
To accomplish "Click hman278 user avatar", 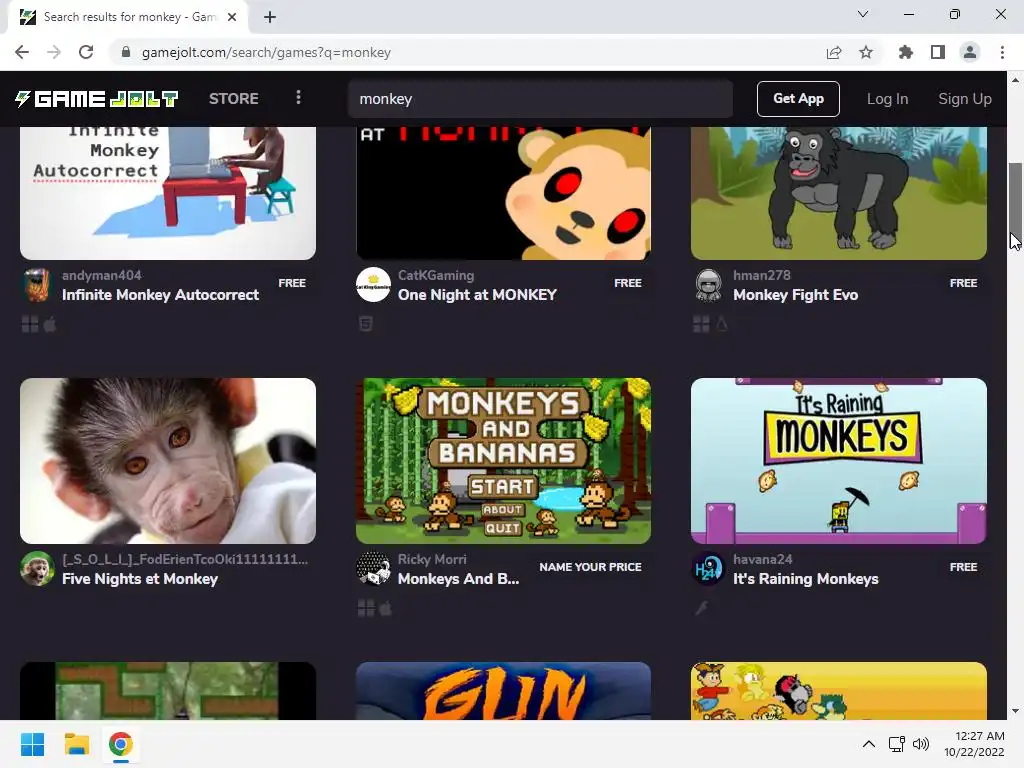I will 708,285.
